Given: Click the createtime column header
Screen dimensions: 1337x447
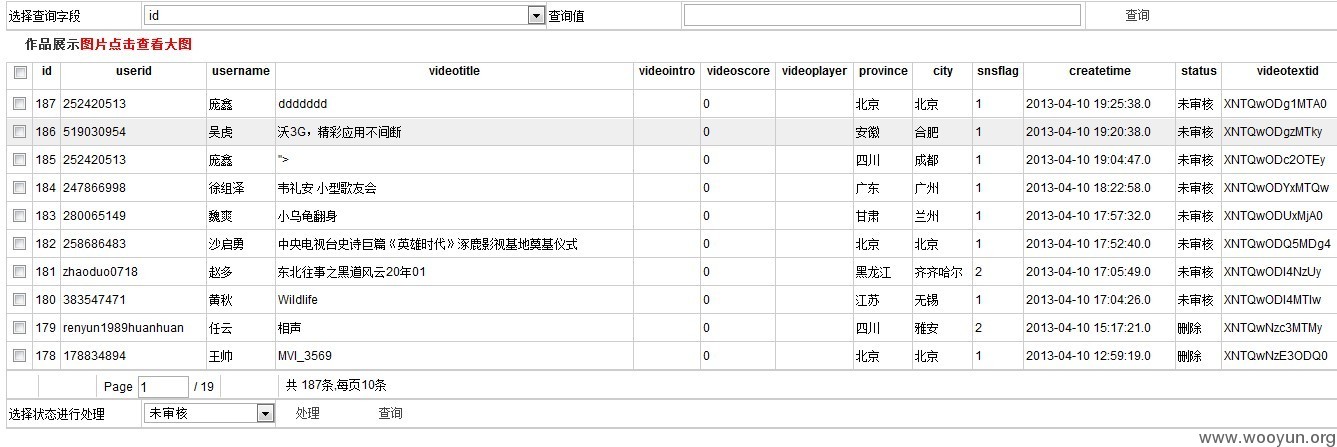Looking at the screenshot, I should (1100, 71).
